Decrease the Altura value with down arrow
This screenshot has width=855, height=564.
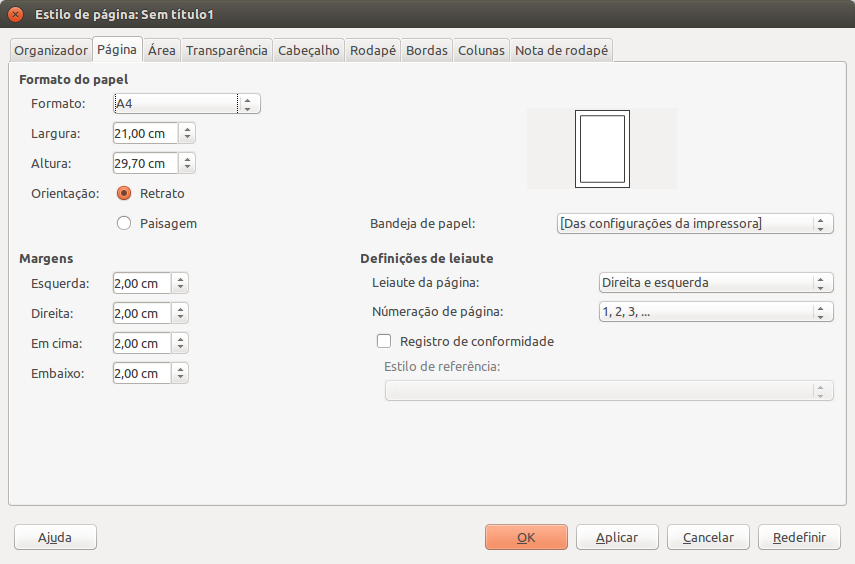coord(187,167)
